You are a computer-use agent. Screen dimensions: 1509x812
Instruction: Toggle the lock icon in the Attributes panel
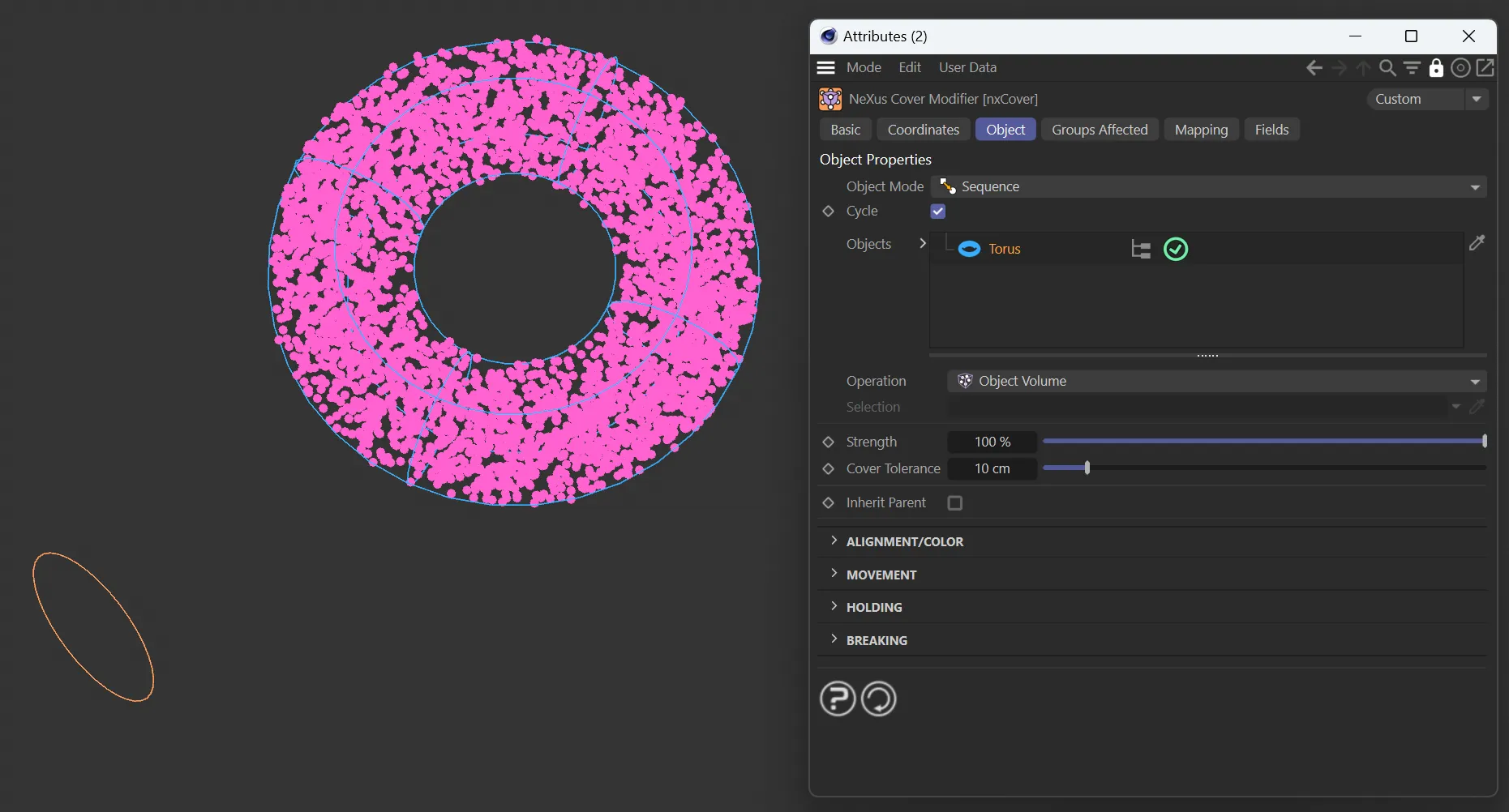click(x=1436, y=68)
